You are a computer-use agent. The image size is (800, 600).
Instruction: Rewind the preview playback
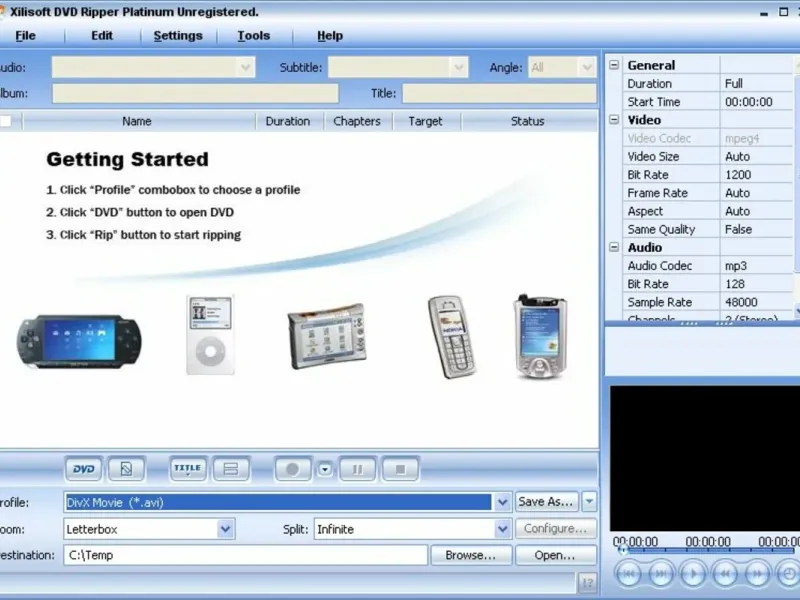(725, 574)
